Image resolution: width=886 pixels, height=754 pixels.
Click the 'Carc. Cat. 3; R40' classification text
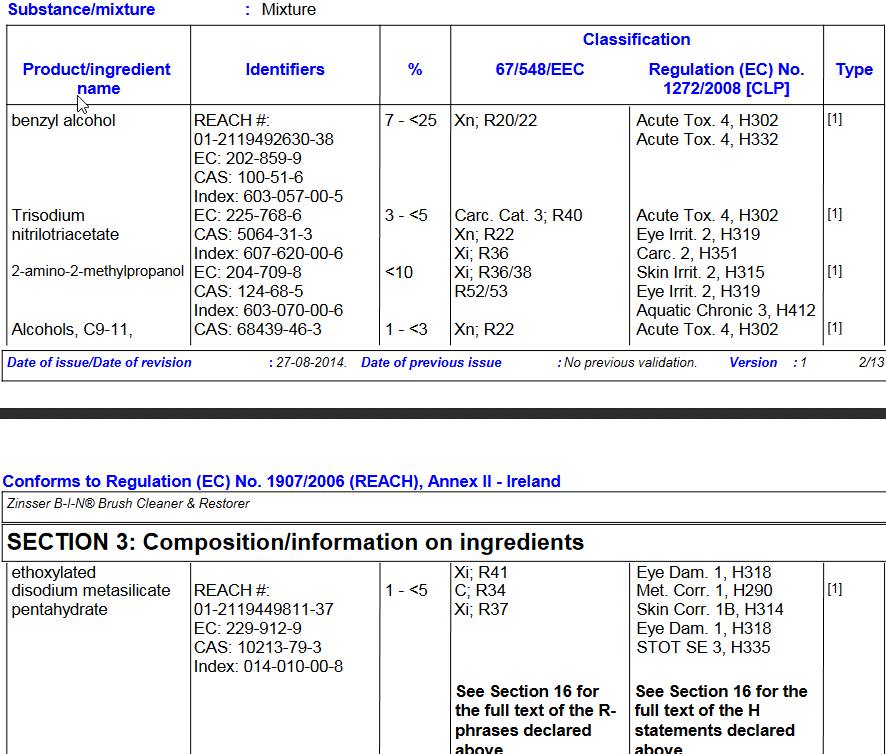[518, 216]
